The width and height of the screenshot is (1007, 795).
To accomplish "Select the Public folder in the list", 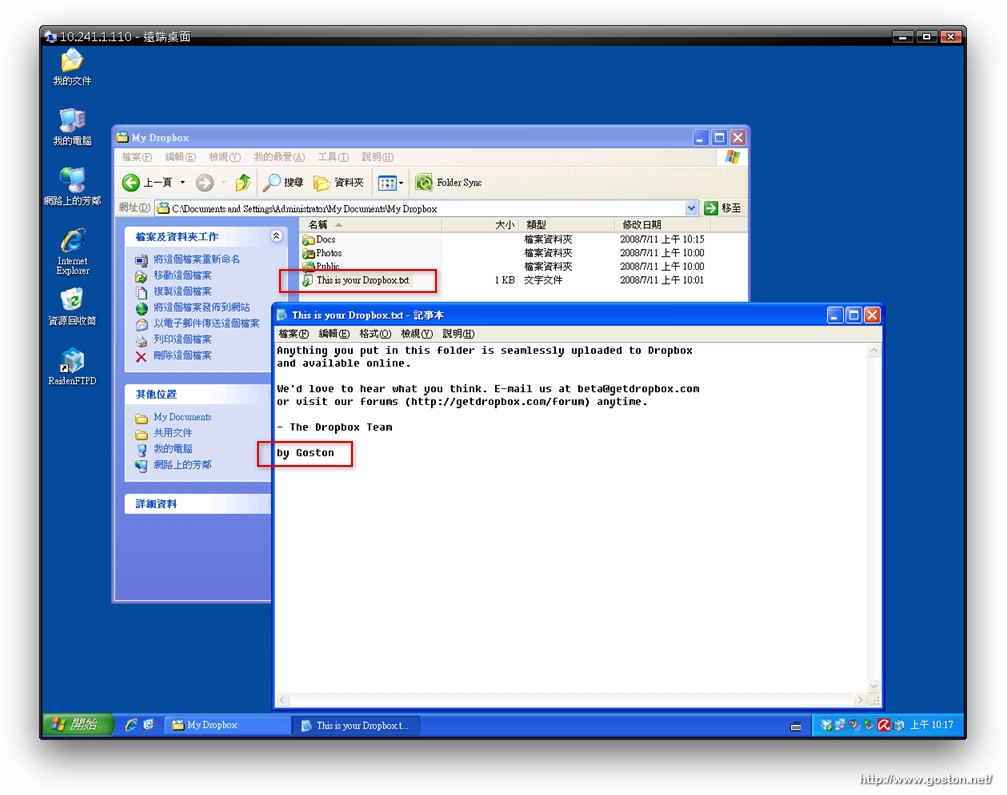I will pyautogui.click(x=321, y=266).
